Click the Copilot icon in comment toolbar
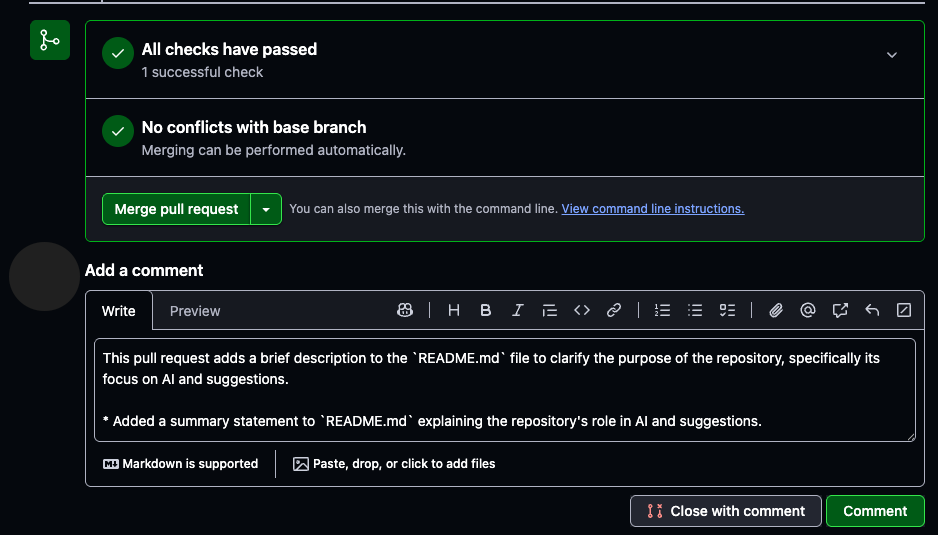 [405, 310]
